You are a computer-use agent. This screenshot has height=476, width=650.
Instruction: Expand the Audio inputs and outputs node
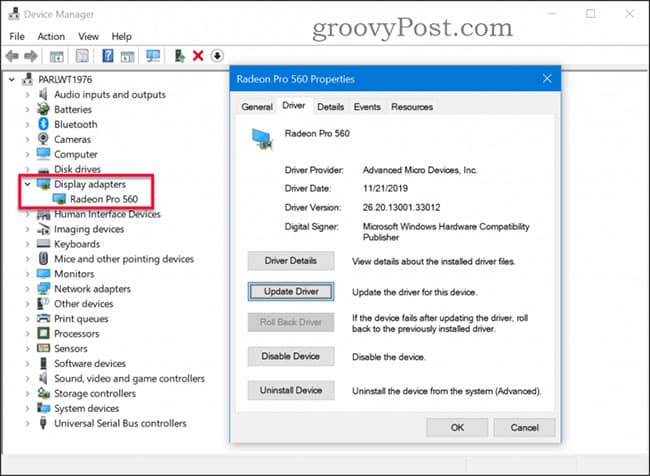[x=27, y=95]
